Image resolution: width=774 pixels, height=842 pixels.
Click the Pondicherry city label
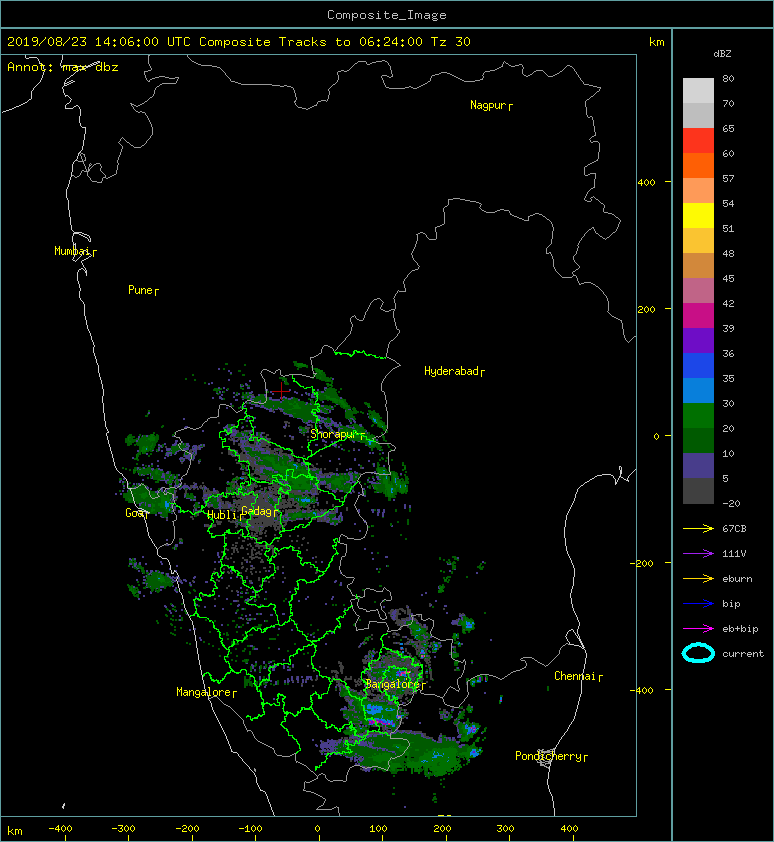(548, 756)
